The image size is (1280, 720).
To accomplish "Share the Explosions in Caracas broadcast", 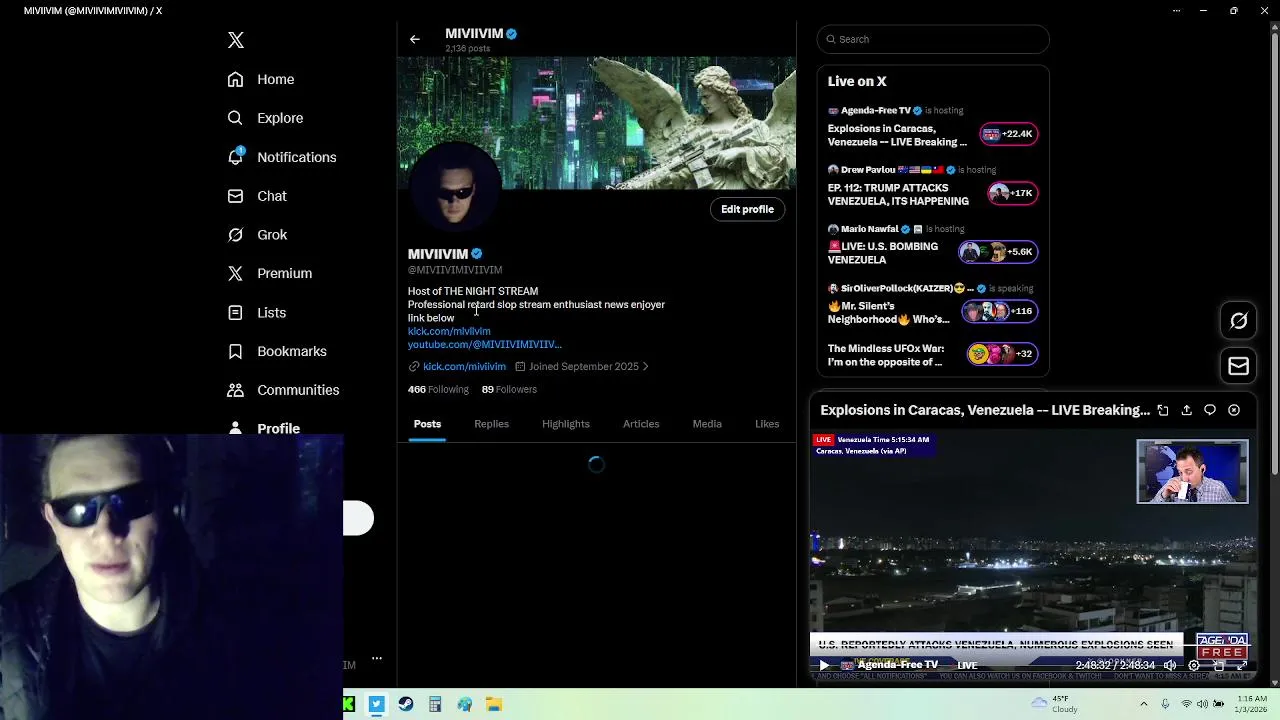I will (x=1186, y=410).
